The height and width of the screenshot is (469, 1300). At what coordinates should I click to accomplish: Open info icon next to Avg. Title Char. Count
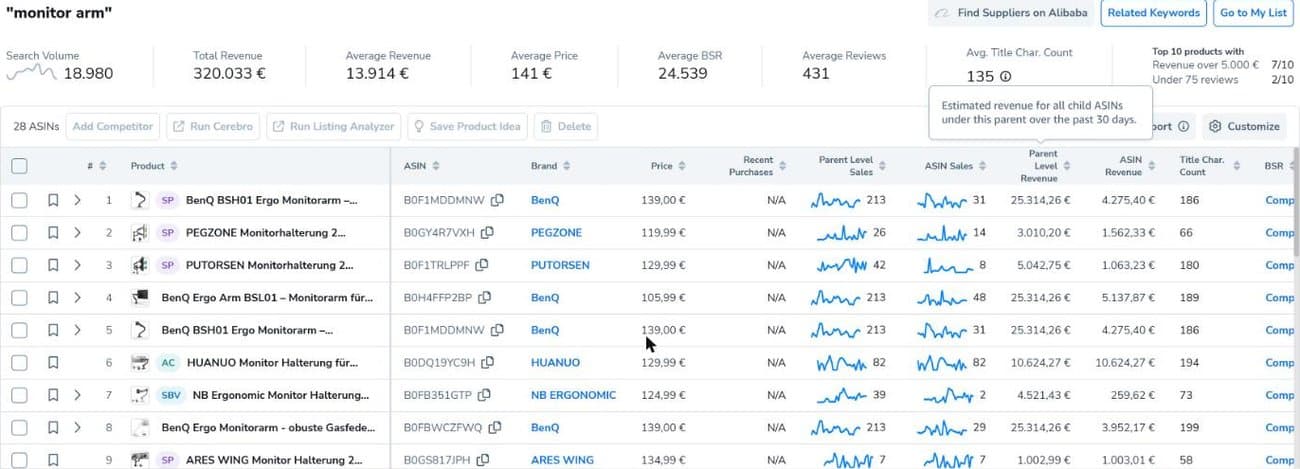point(1006,76)
